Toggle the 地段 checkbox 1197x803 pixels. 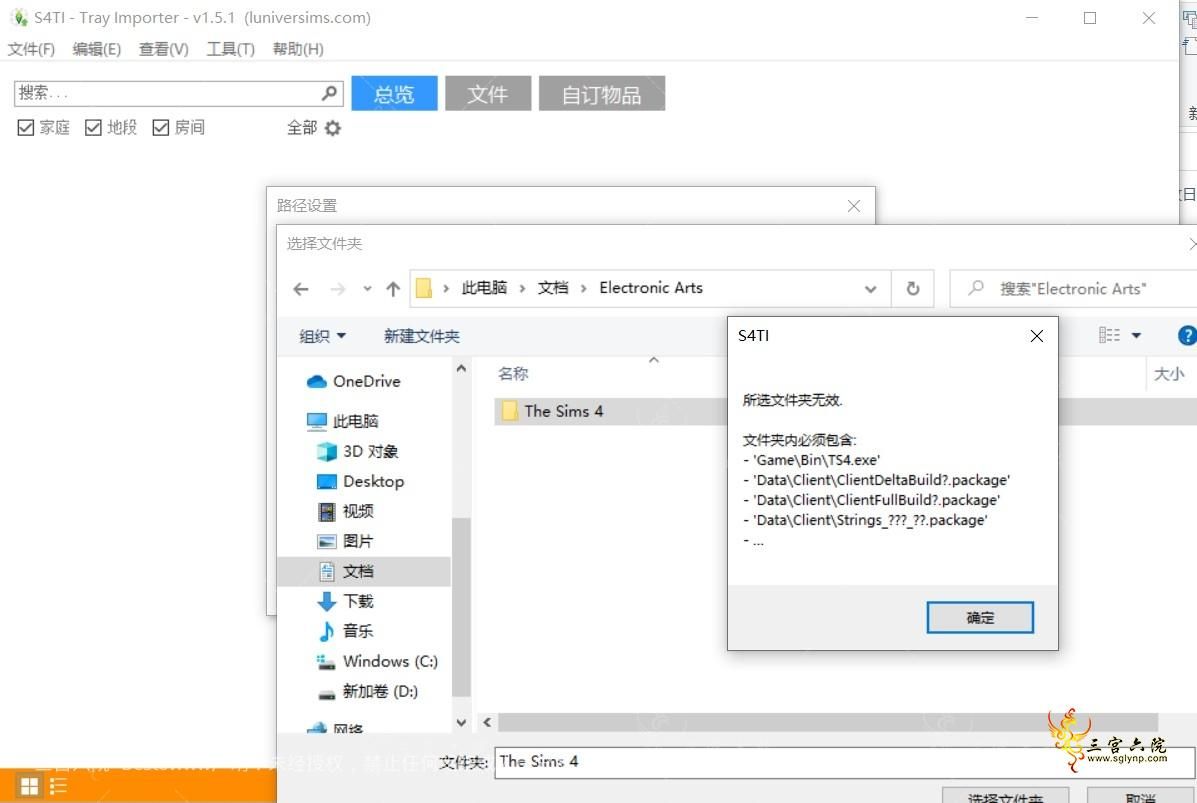[x=93, y=127]
